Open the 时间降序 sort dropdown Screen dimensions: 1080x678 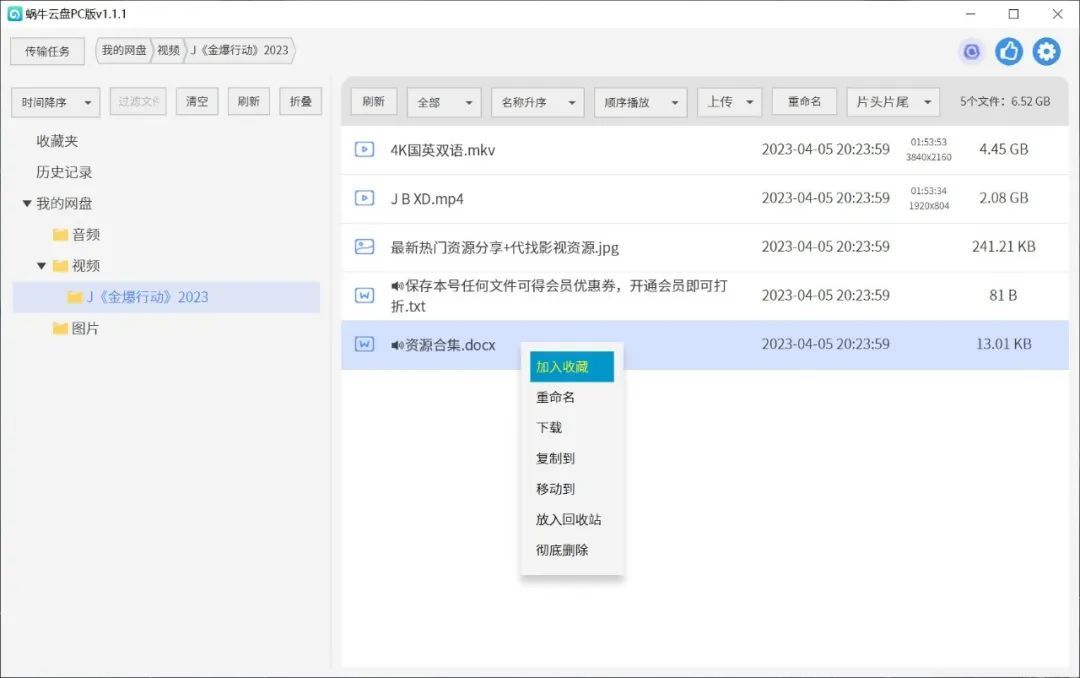pyautogui.click(x=56, y=103)
